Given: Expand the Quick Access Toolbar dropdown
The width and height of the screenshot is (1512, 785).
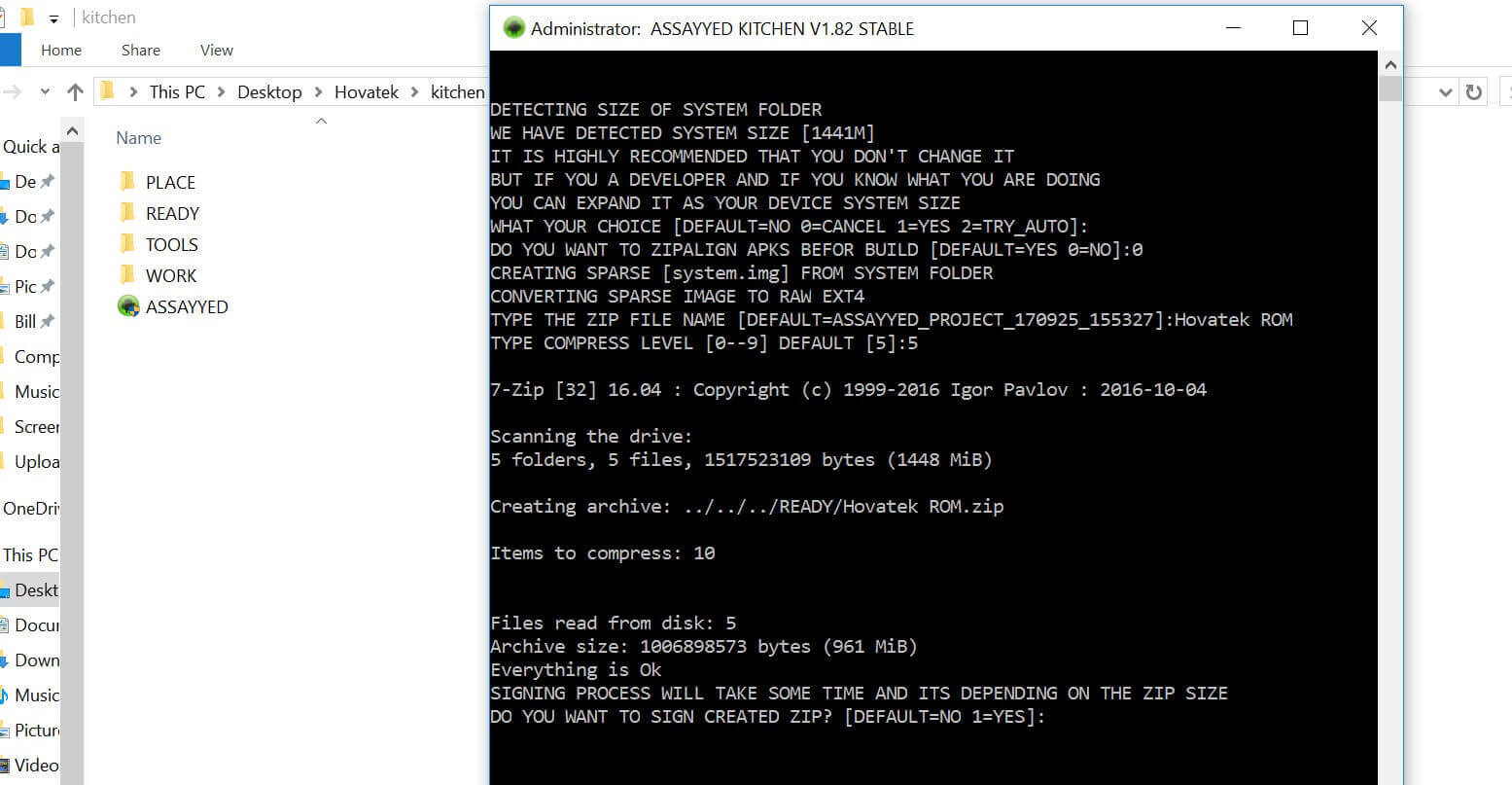Looking at the screenshot, I should 55,17.
